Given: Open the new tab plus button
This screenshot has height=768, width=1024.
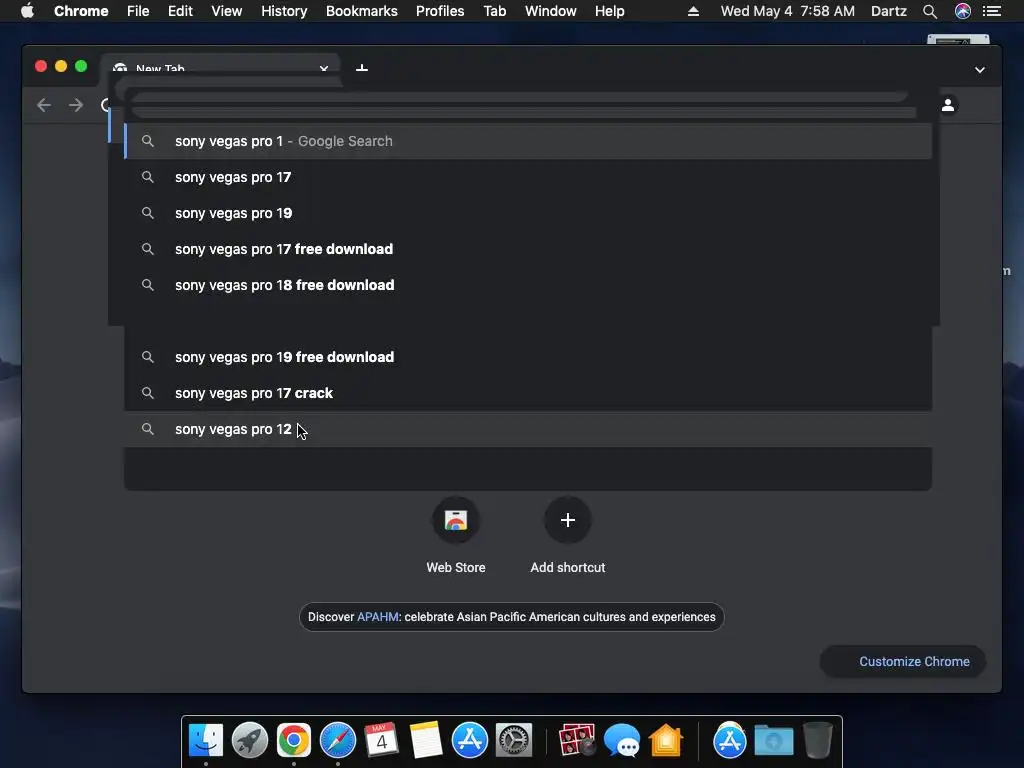Looking at the screenshot, I should point(362,68).
